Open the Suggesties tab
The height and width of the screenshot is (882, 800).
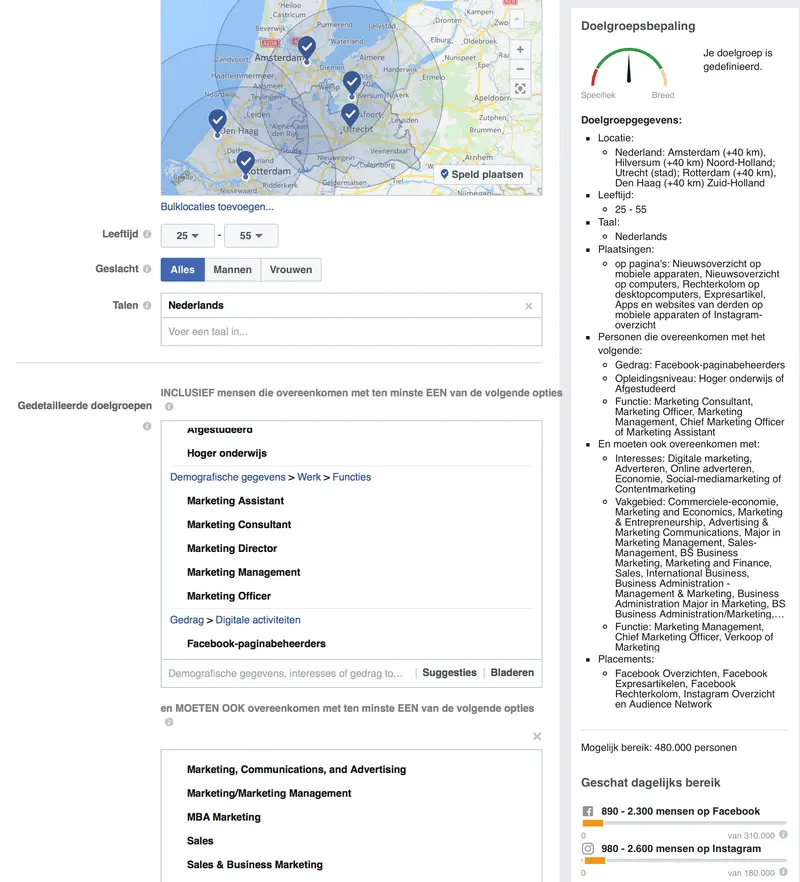point(449,673)
